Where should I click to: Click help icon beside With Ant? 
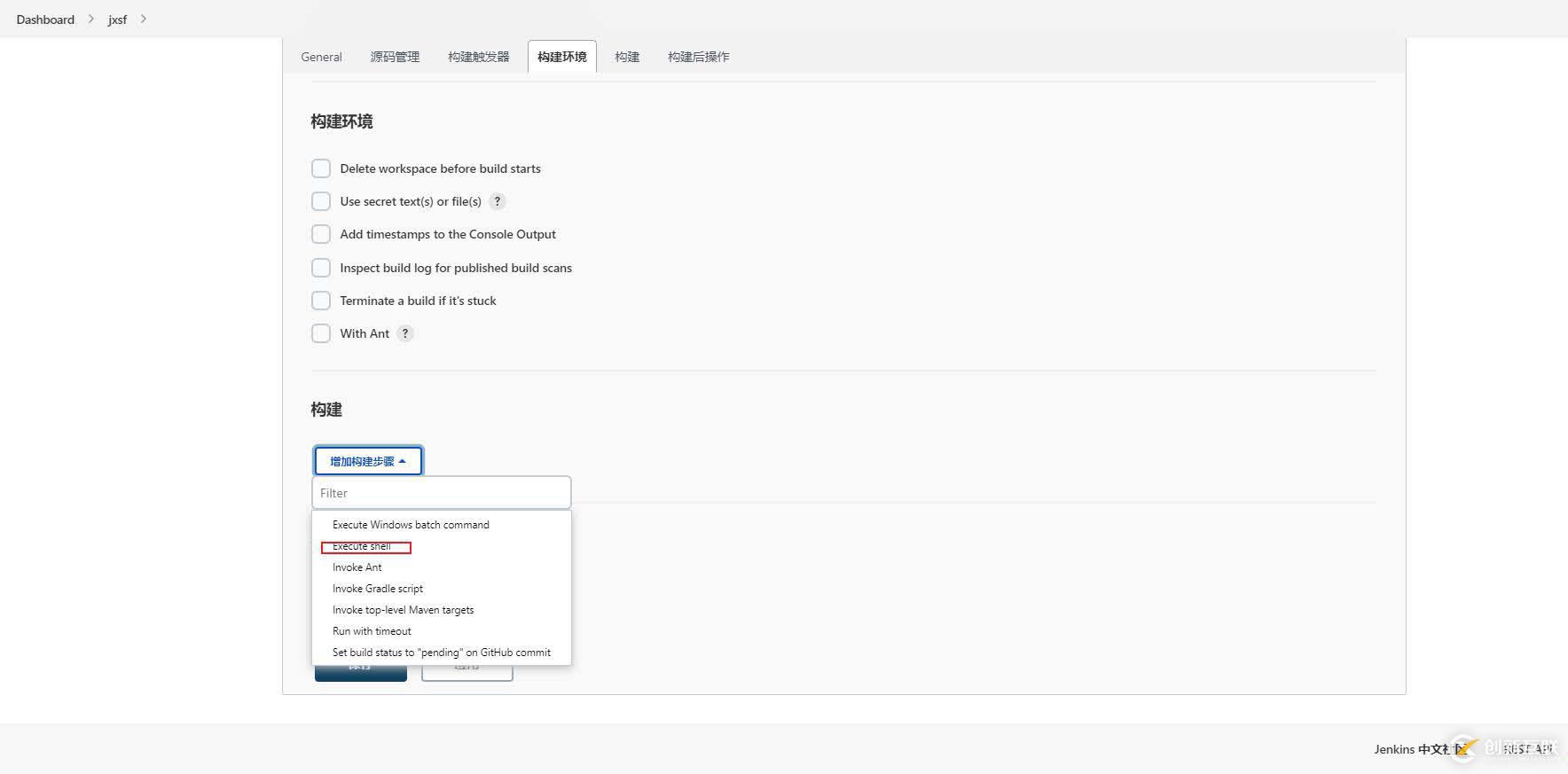(405, 333)
